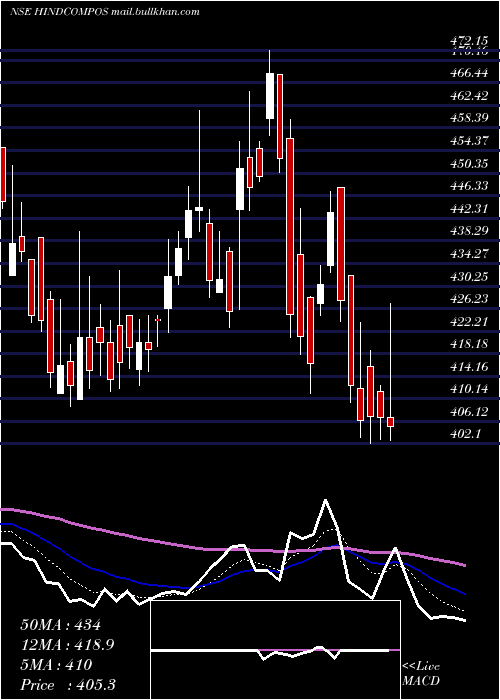Click the 430.25 price axis label
The height and width of the screenshot is (700, 500).
tap(469, 277)
